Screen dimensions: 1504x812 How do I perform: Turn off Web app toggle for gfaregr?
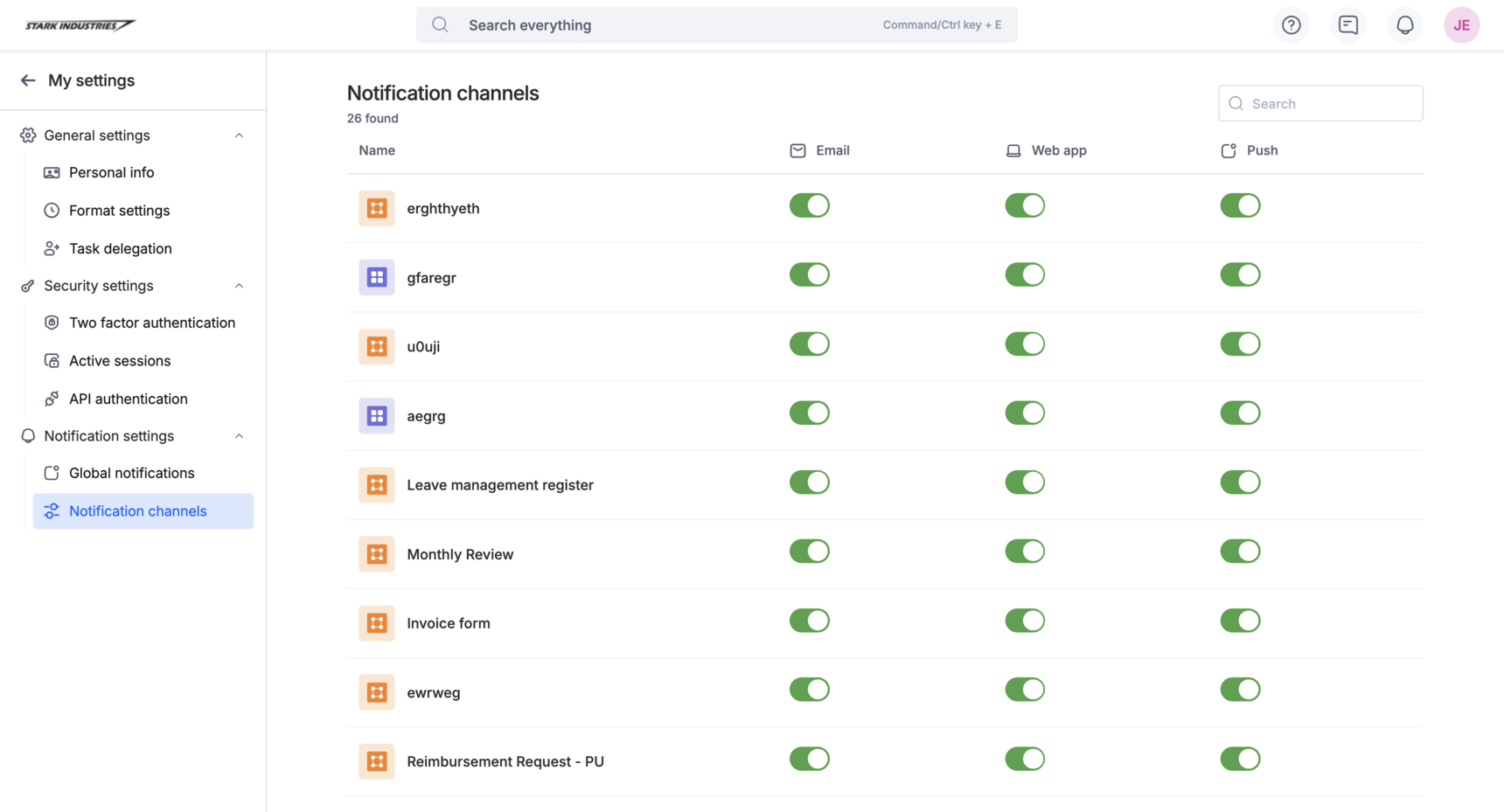coord(1025,274)
